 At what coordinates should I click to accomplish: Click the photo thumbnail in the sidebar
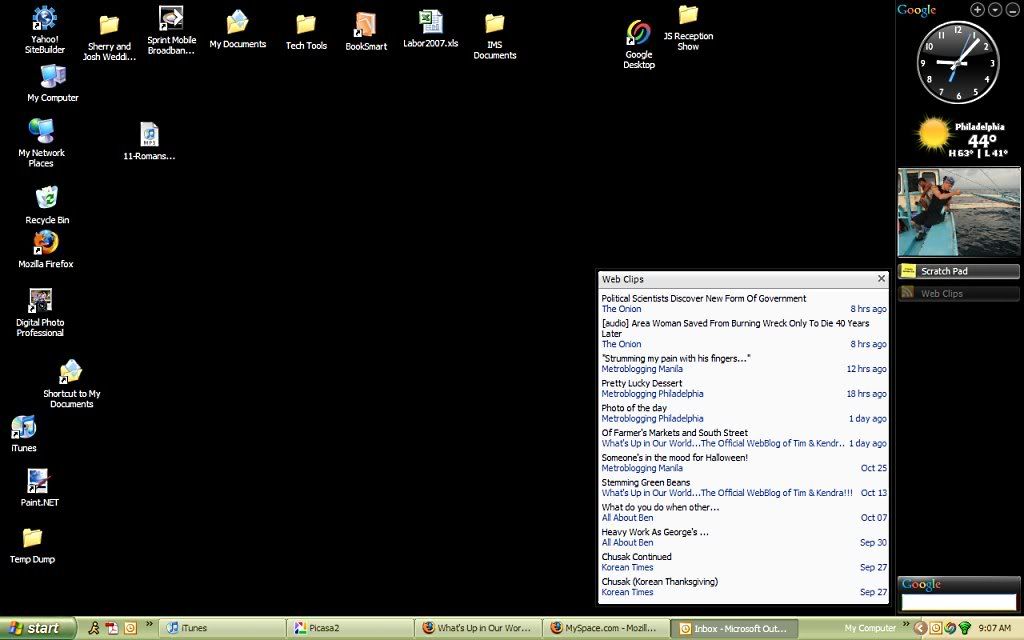[959, 212]
